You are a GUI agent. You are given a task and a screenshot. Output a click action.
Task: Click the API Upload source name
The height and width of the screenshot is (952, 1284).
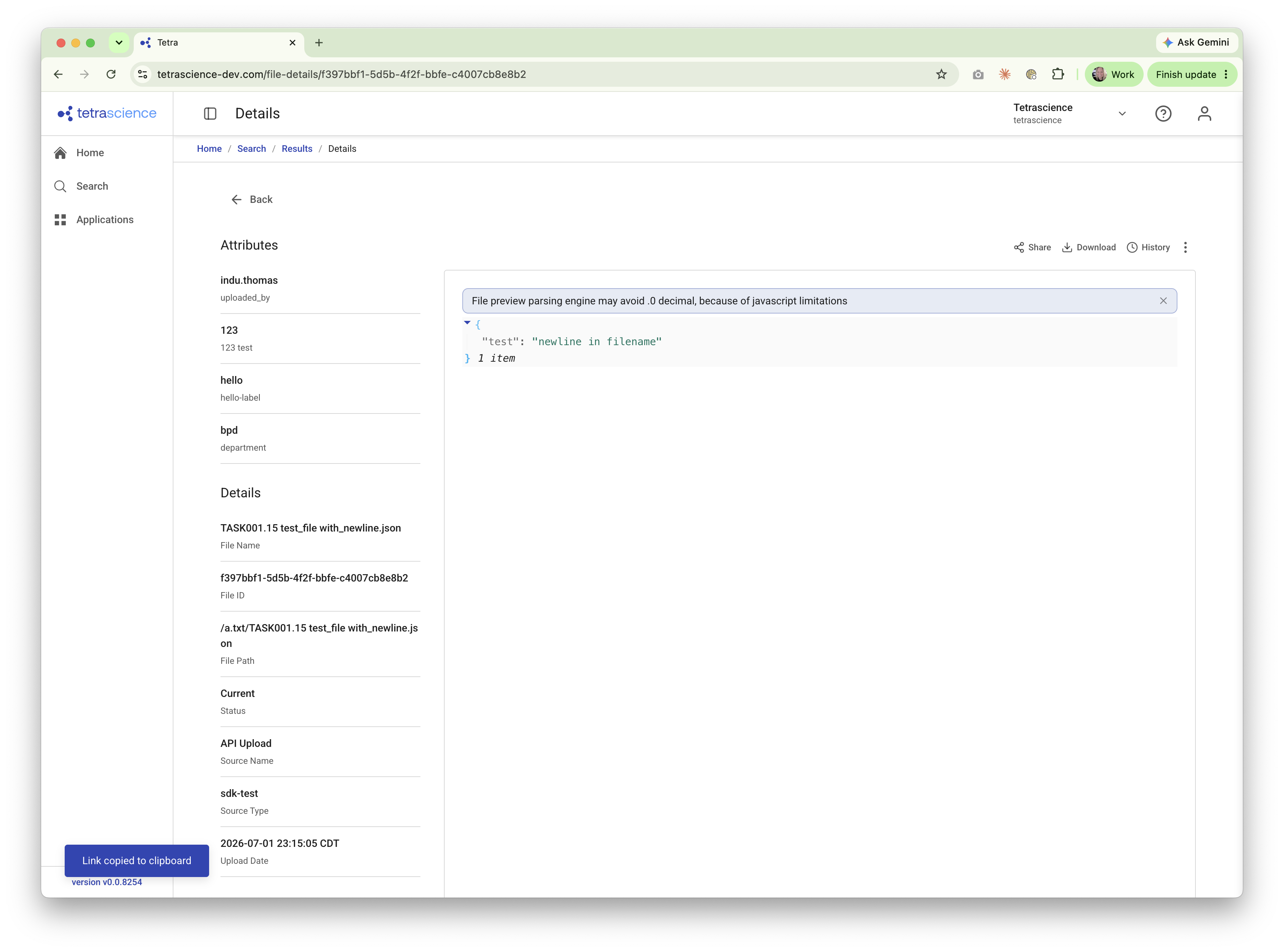pyautogui.click(x=246, y=743)
